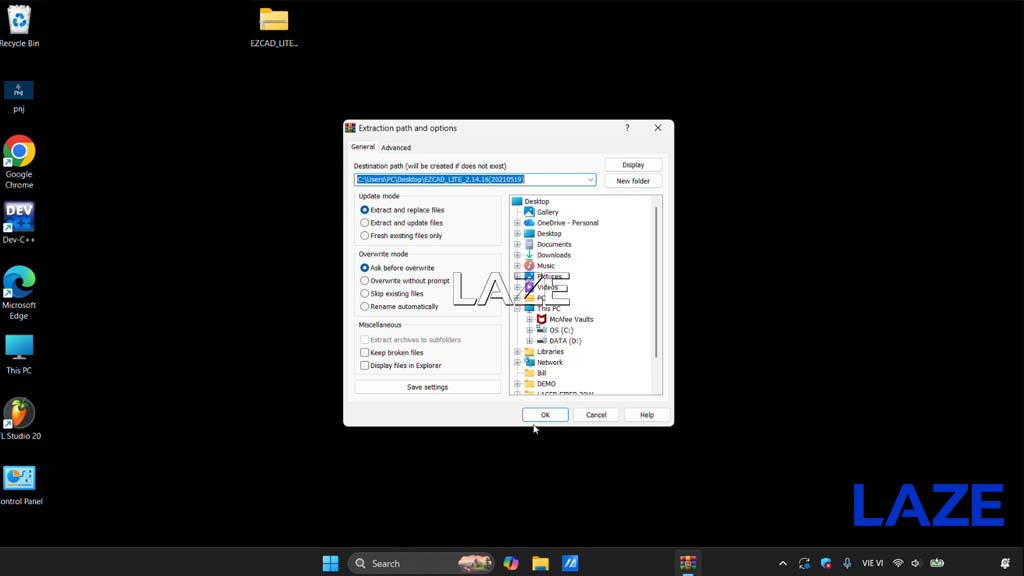
Task: Select the Microsoft Edge desktop shortcut
Action: [x=19, y=293]
